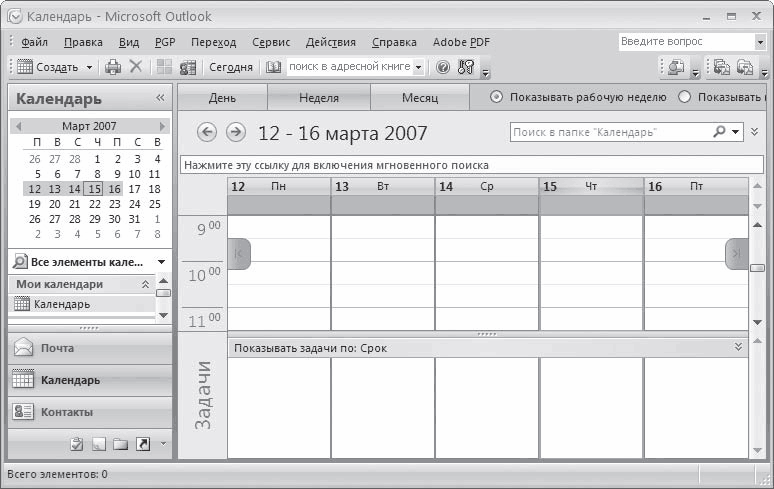Screen dimensions: 774x489
Task: Click the Today button
Action: click(x=231, y=67)
